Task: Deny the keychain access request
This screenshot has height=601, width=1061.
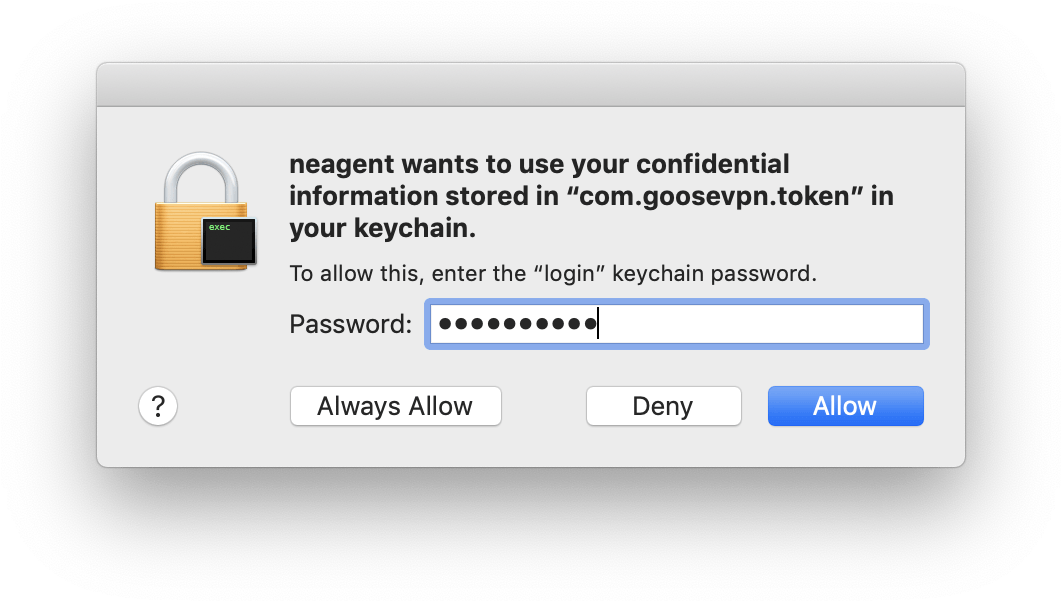Action: [x=664, y=406]
